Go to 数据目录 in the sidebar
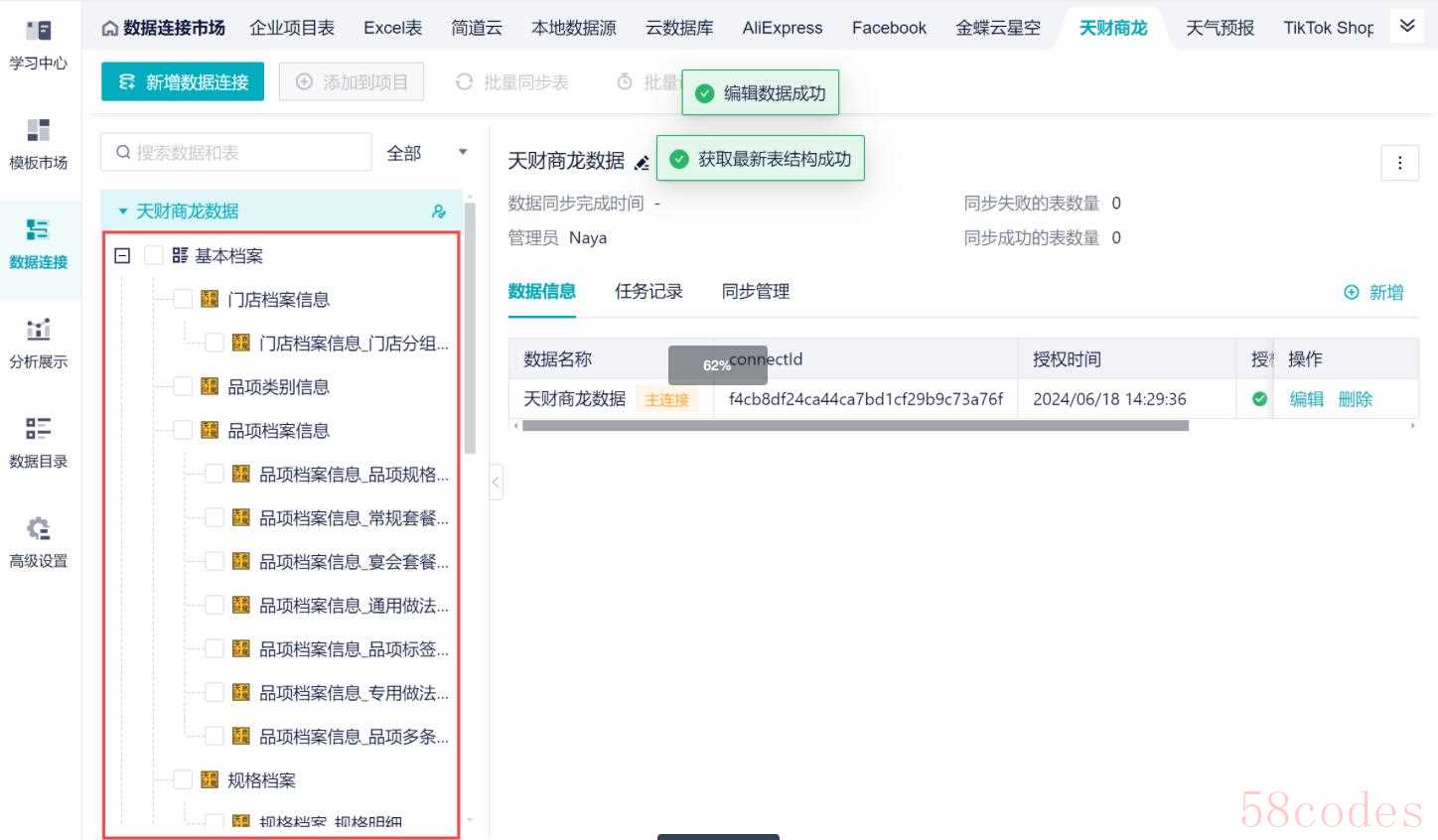 (39, 442)
